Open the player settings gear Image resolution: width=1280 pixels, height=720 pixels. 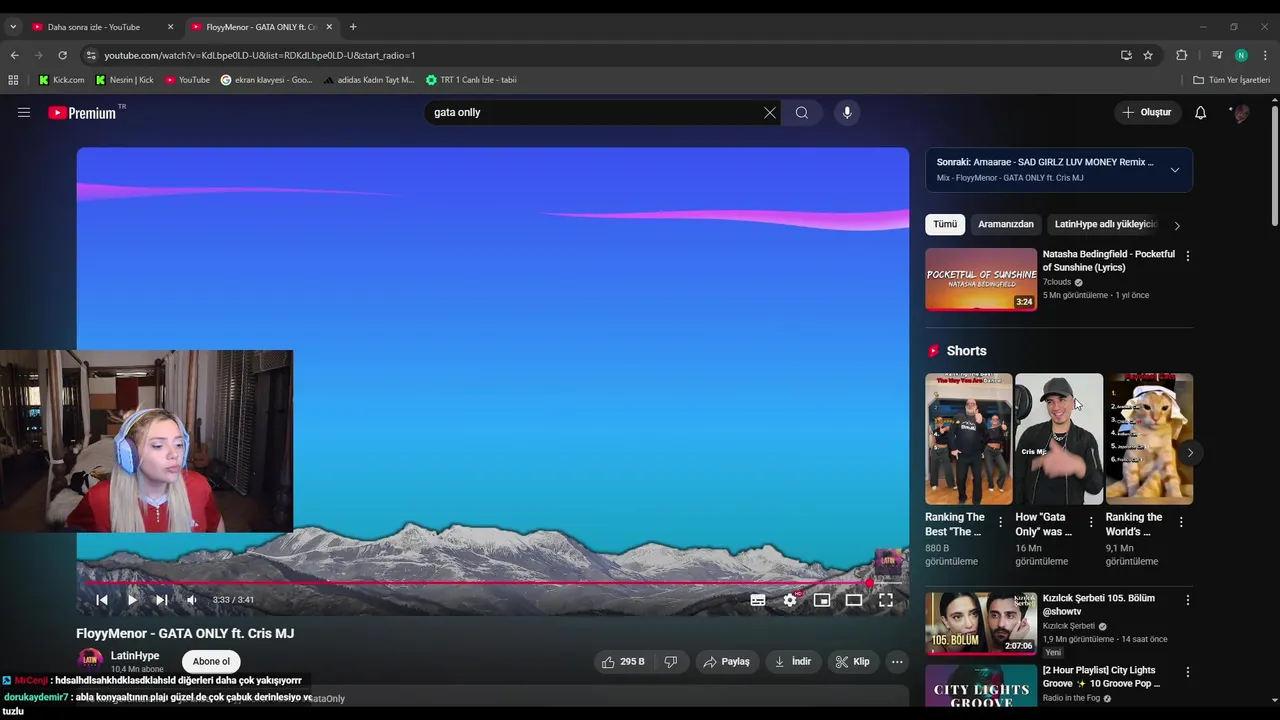pyautogui.click(x=790, y=600)
